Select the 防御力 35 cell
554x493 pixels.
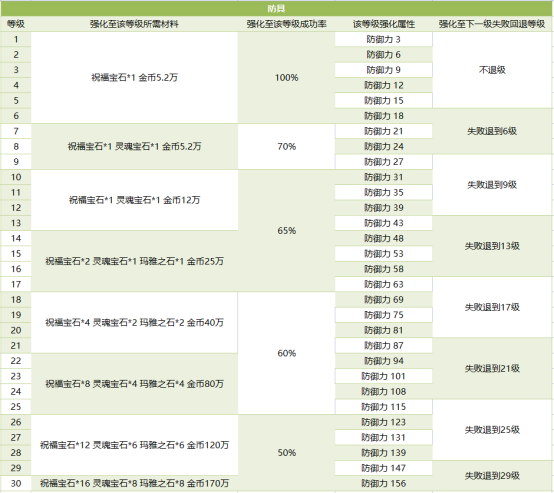pos(384,193)
